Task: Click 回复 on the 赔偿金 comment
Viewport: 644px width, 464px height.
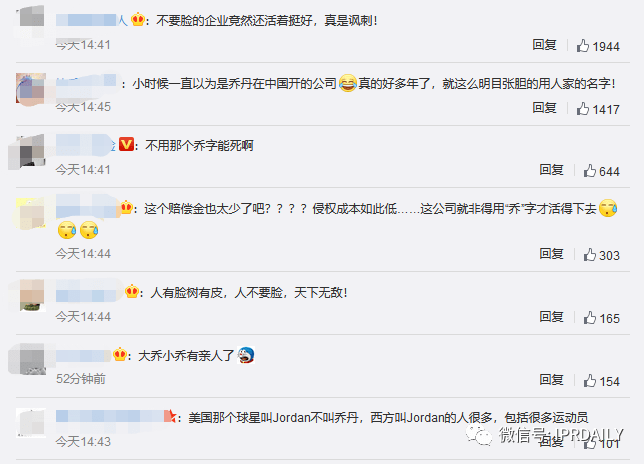Action: click(x=551, y=254)
